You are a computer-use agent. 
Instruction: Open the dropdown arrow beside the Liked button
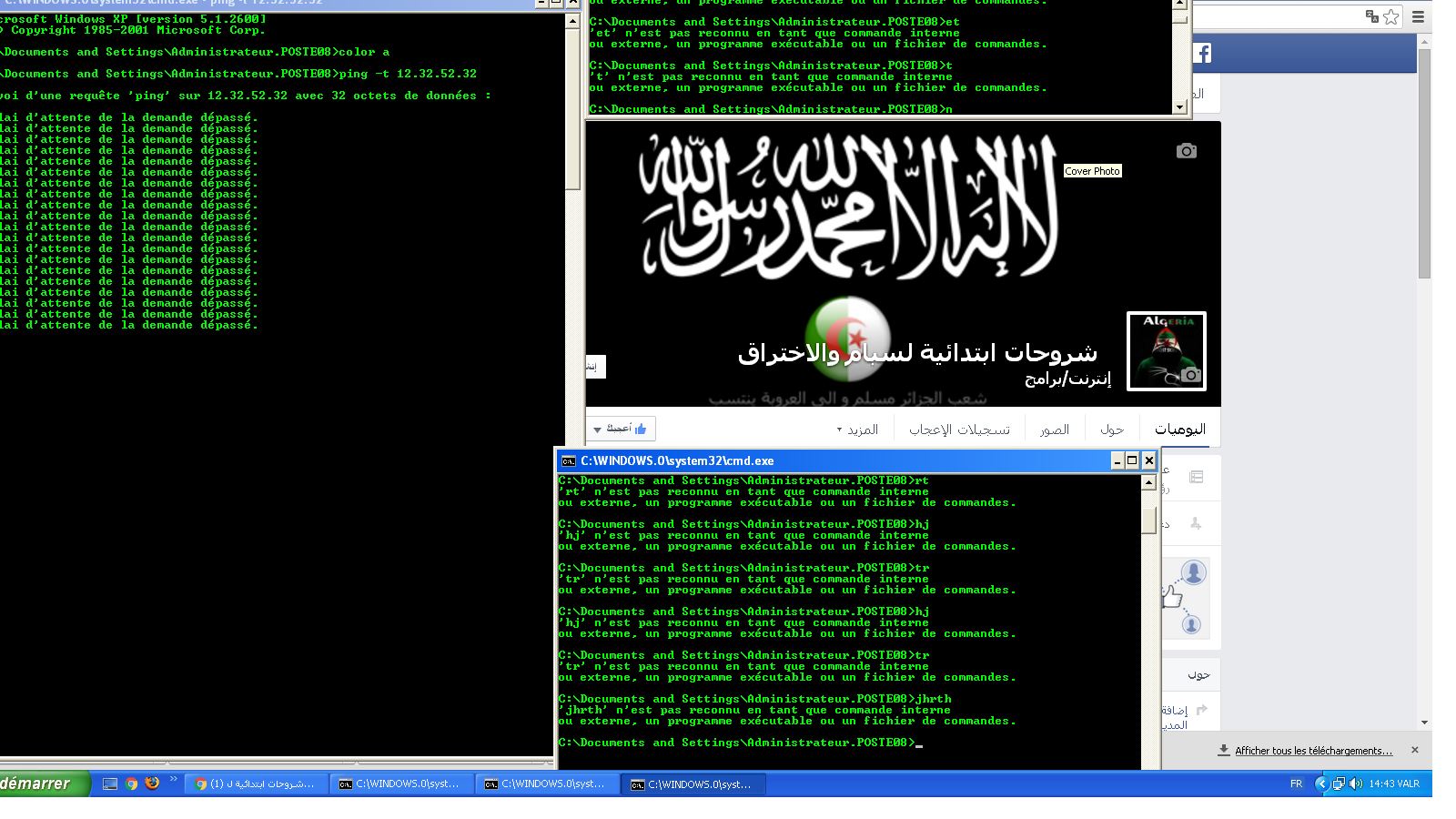[597, 429]
